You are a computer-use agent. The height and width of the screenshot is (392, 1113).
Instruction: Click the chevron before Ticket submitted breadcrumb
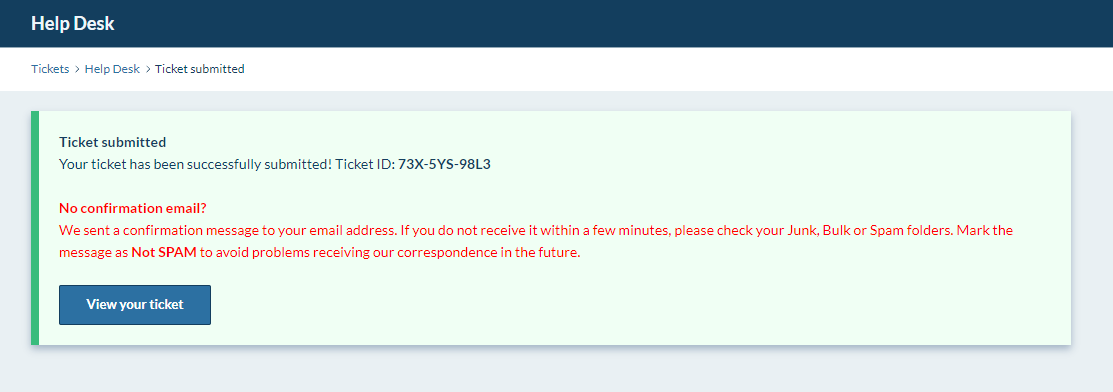(x=148, y=69)
